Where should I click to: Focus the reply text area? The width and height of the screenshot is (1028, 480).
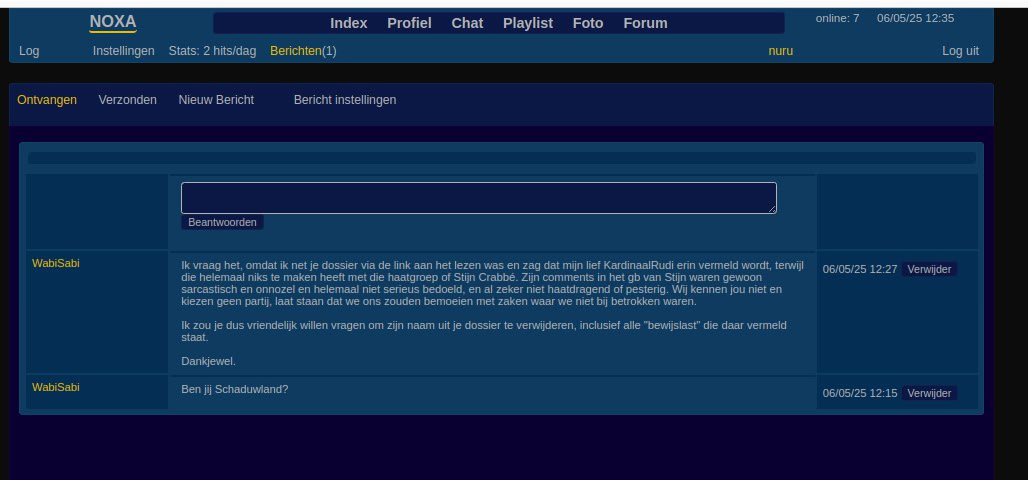(479, 198)
